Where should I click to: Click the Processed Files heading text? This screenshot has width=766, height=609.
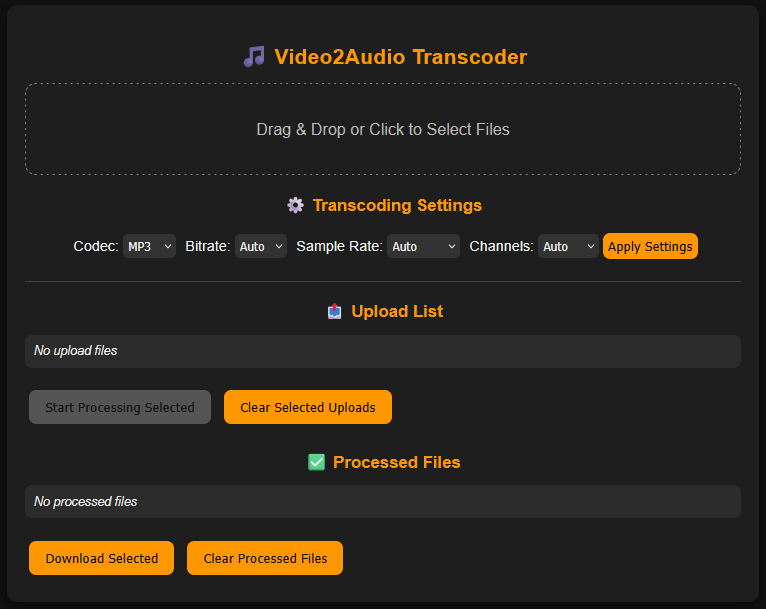coord(396,462)
